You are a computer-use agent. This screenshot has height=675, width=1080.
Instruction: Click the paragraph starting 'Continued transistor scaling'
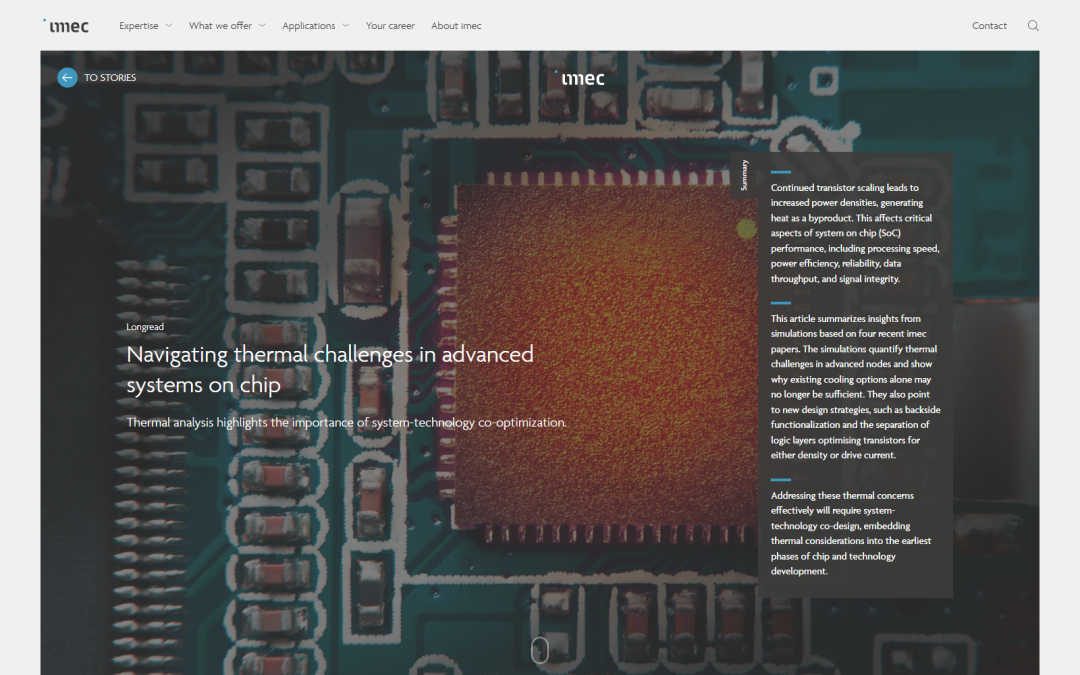tap(855, 233)
